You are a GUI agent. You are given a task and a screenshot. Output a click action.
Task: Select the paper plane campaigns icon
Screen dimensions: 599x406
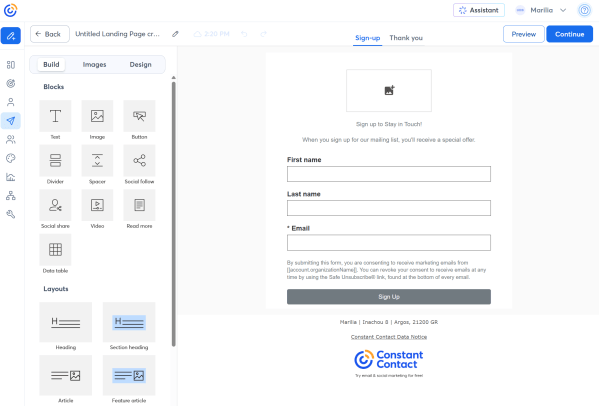point(11,121)
